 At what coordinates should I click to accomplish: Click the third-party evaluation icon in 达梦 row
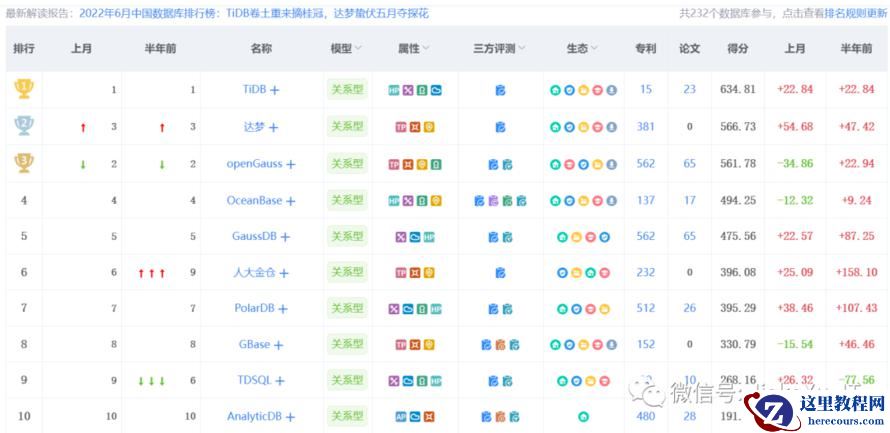(500, 127)
